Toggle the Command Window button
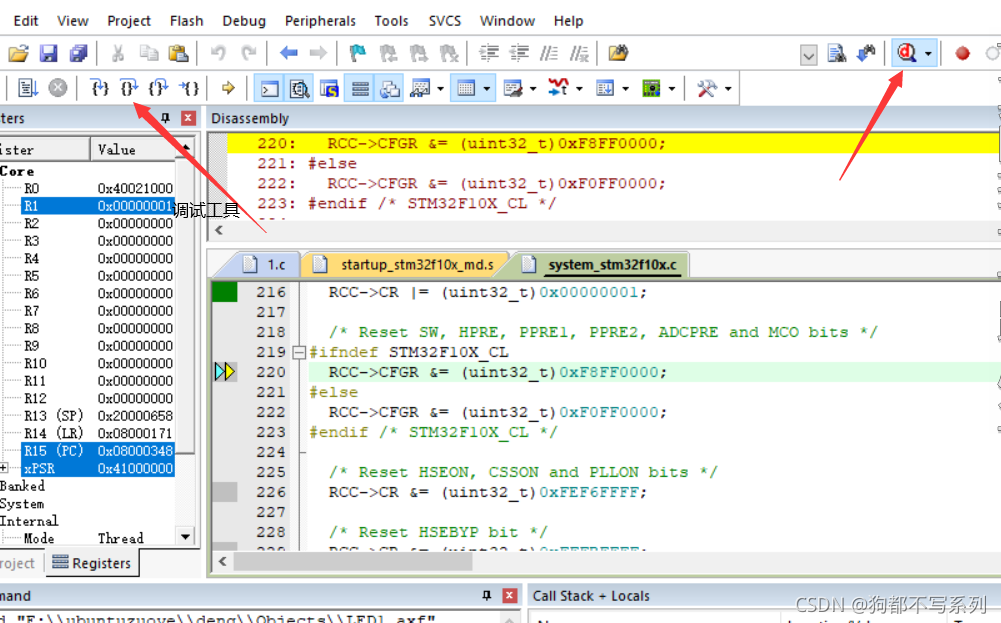Viewport: 1001px width, 623px height. click(x=268, y=89)
